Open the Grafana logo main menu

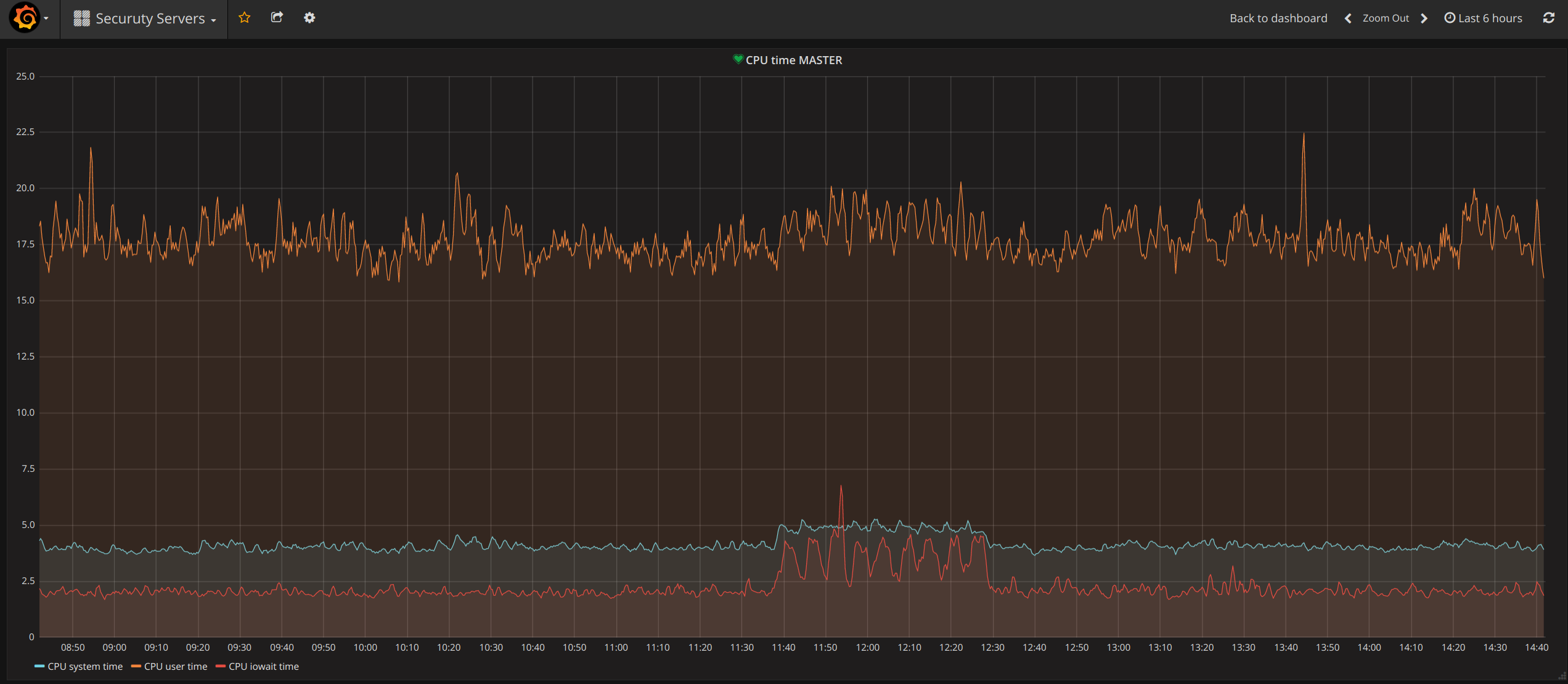pyautogui.click(x=28, y=18)
